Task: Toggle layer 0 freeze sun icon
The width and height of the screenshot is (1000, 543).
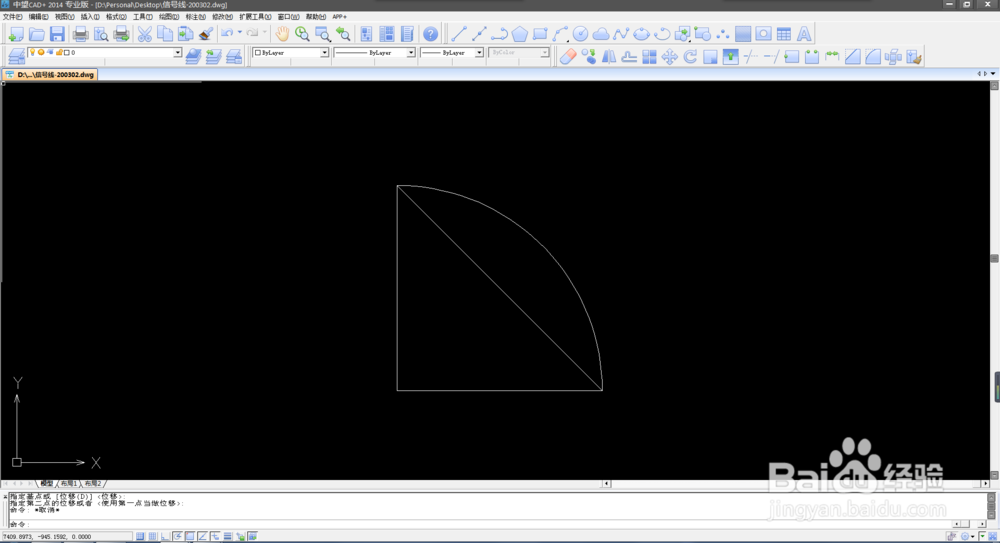Action: click(x=41, y=52)
